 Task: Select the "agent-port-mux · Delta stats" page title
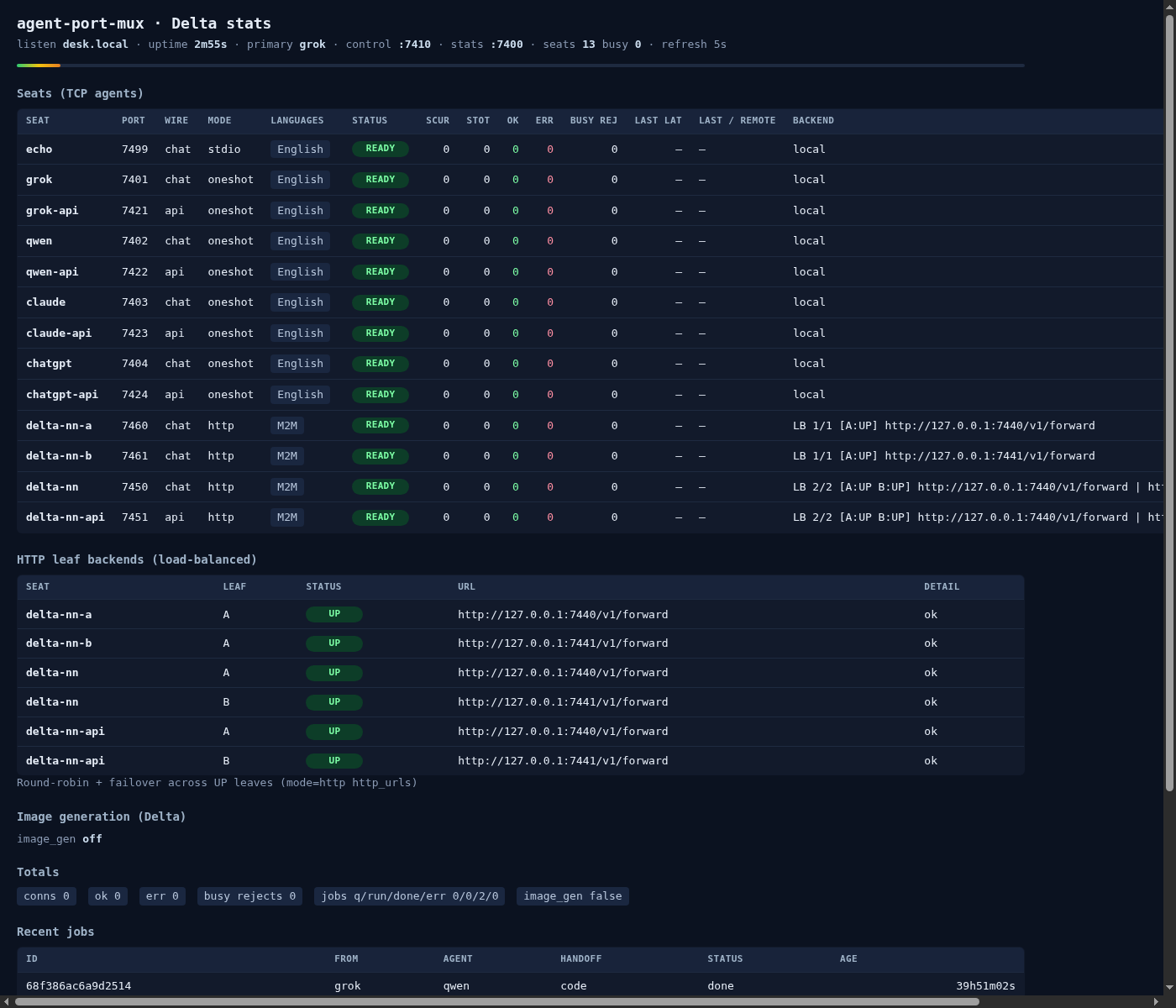[144, 24]
